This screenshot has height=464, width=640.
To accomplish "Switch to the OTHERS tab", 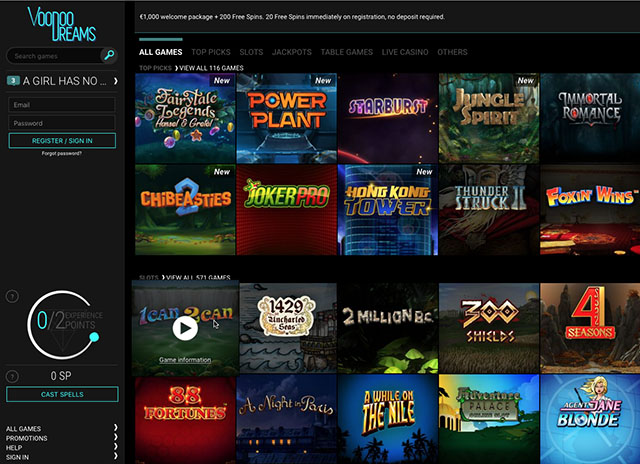I will [x=452, y=52].
